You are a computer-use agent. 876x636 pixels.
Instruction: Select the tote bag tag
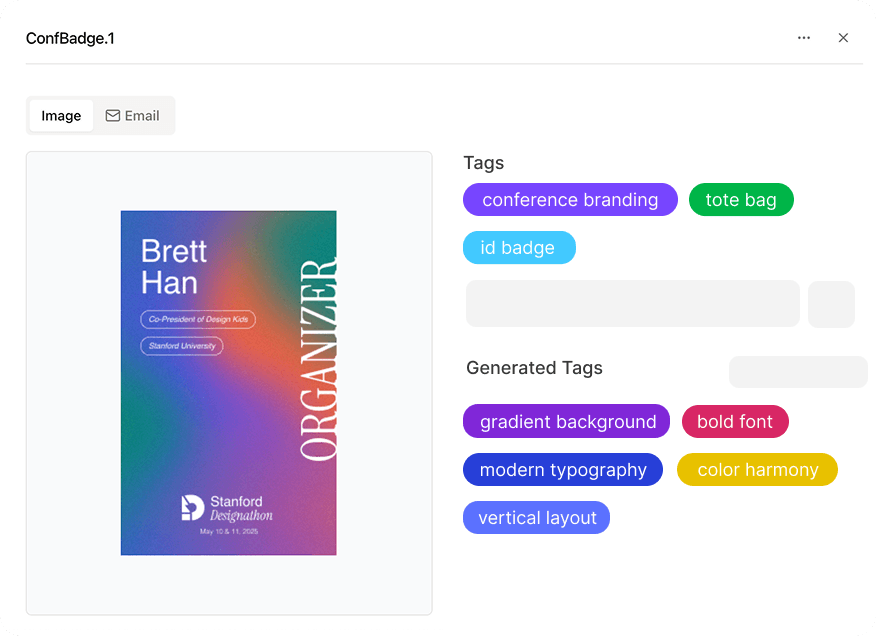741,200
